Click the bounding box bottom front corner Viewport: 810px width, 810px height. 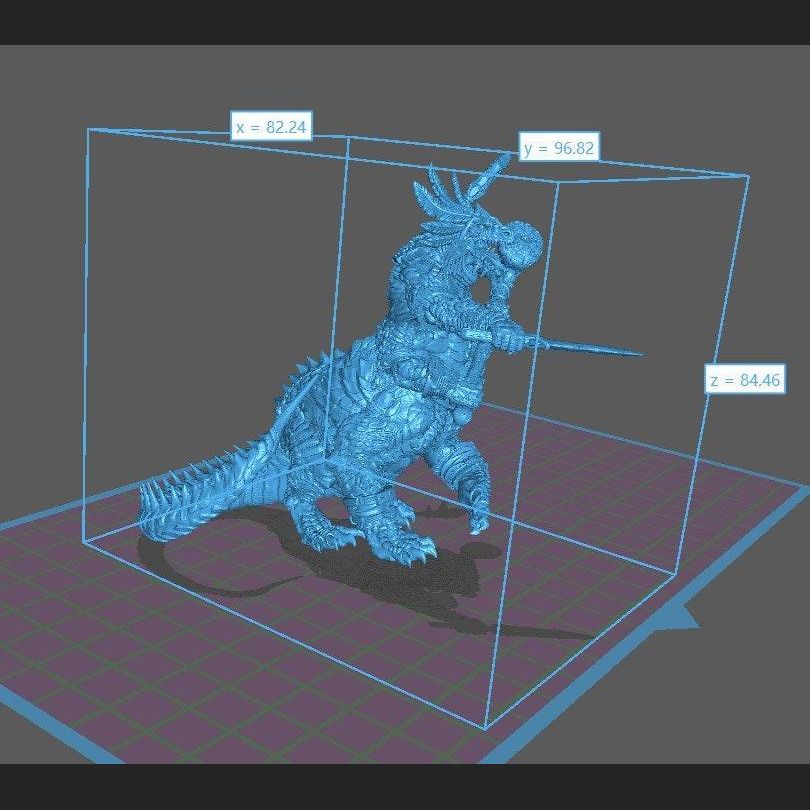coord(488,727)
